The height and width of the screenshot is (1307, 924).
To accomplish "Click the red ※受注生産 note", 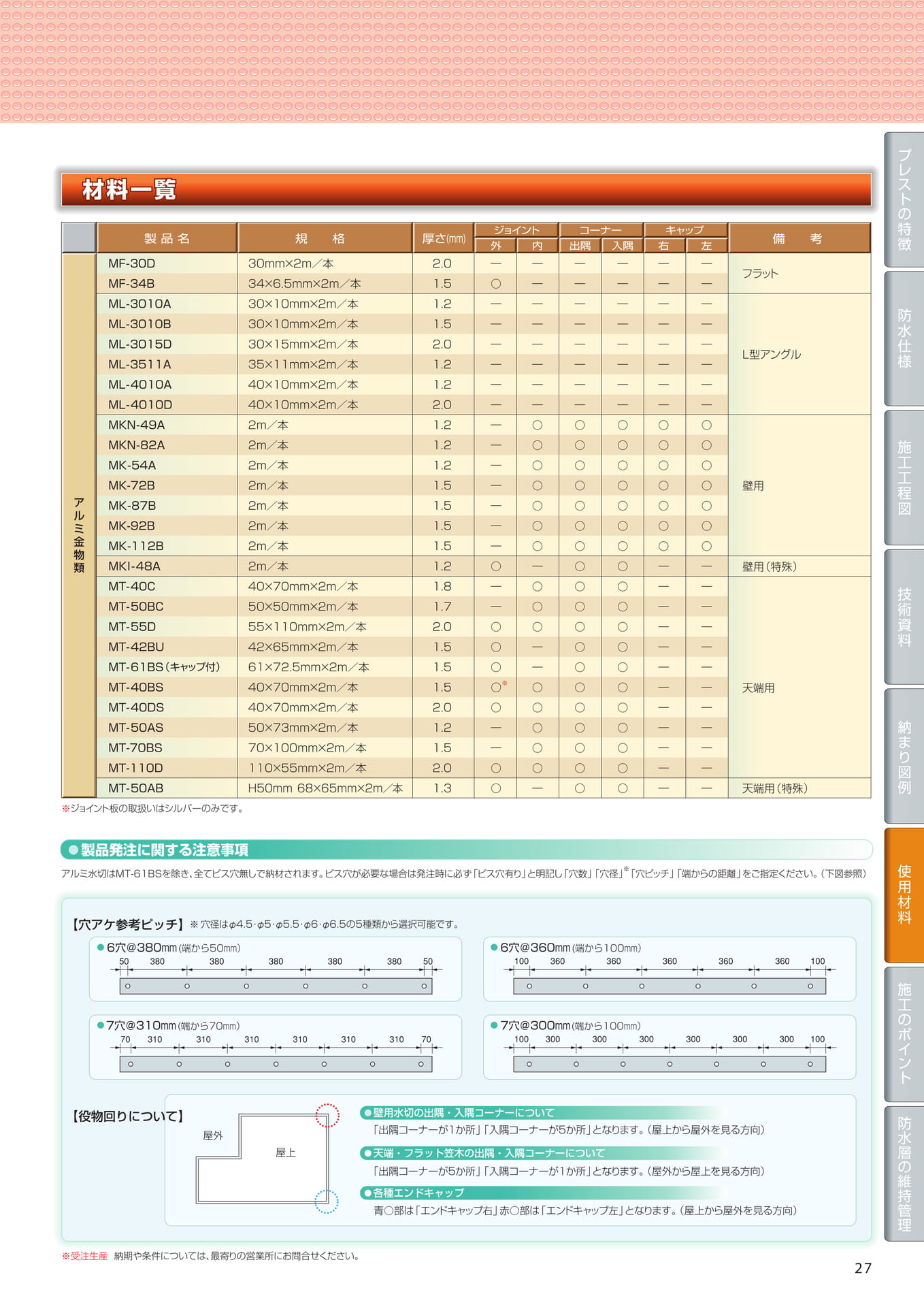I will tap(85, 1256).
